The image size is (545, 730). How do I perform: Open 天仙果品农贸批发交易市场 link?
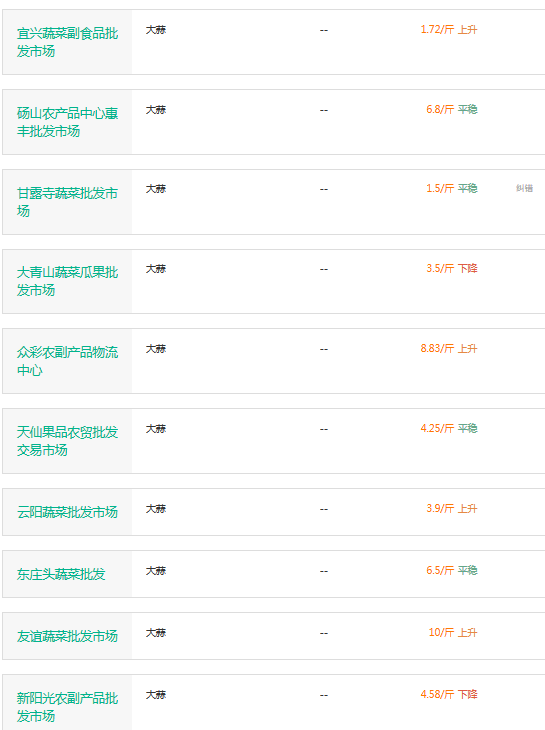click(67, 441)
